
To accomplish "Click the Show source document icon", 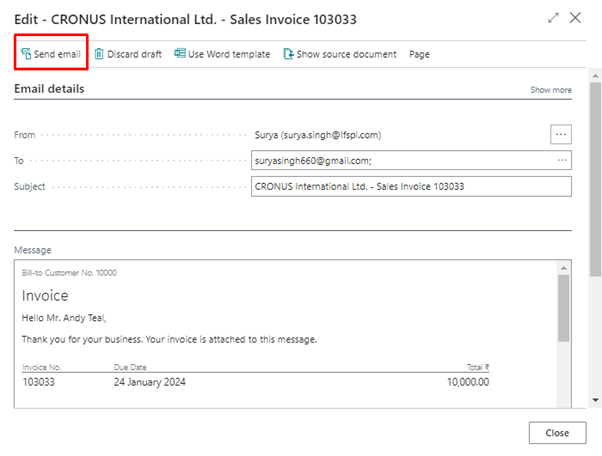I will pos(289,54).
